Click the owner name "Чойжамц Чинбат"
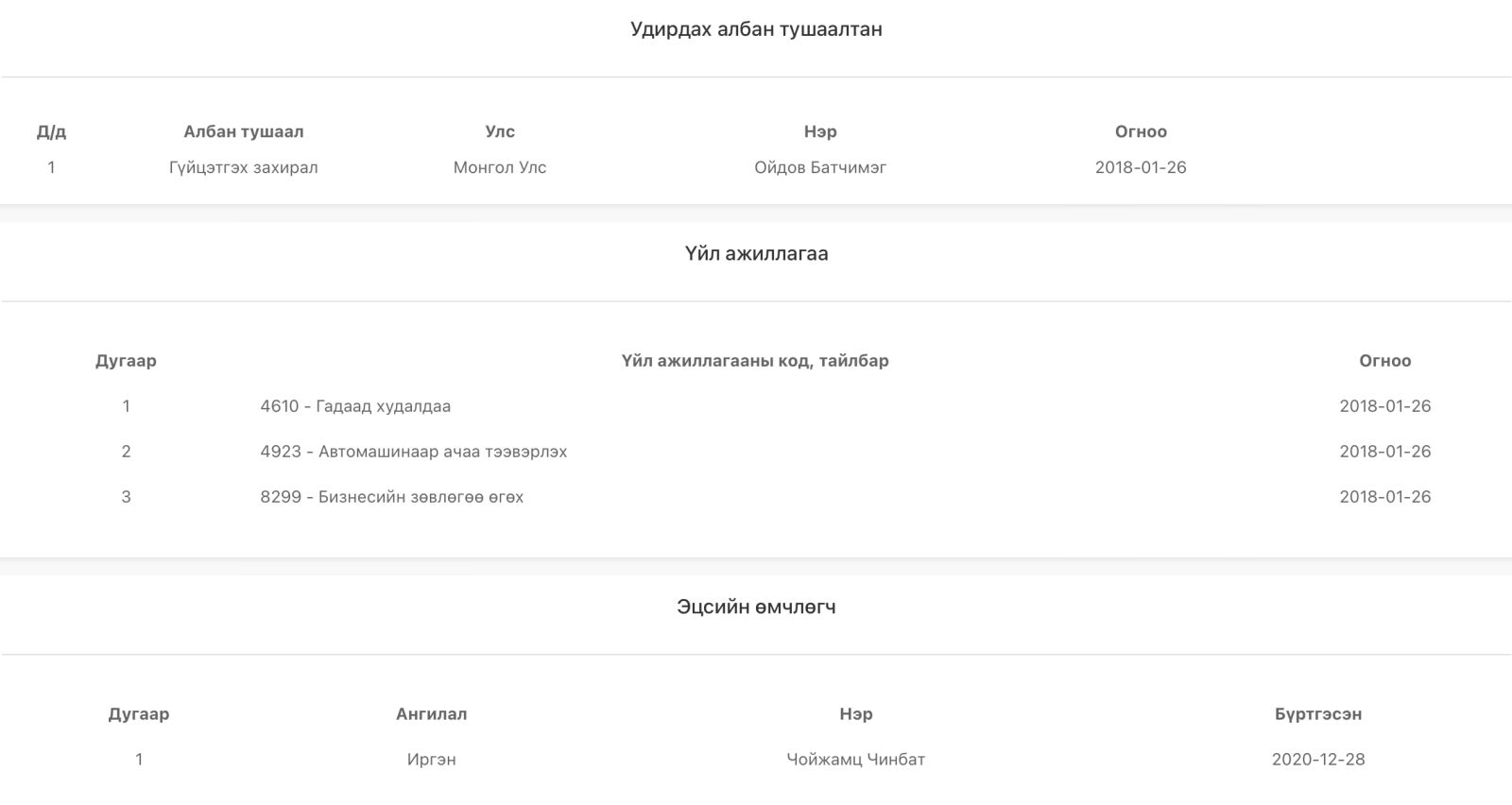This screenshot has width=1512, height=805. 855,760
